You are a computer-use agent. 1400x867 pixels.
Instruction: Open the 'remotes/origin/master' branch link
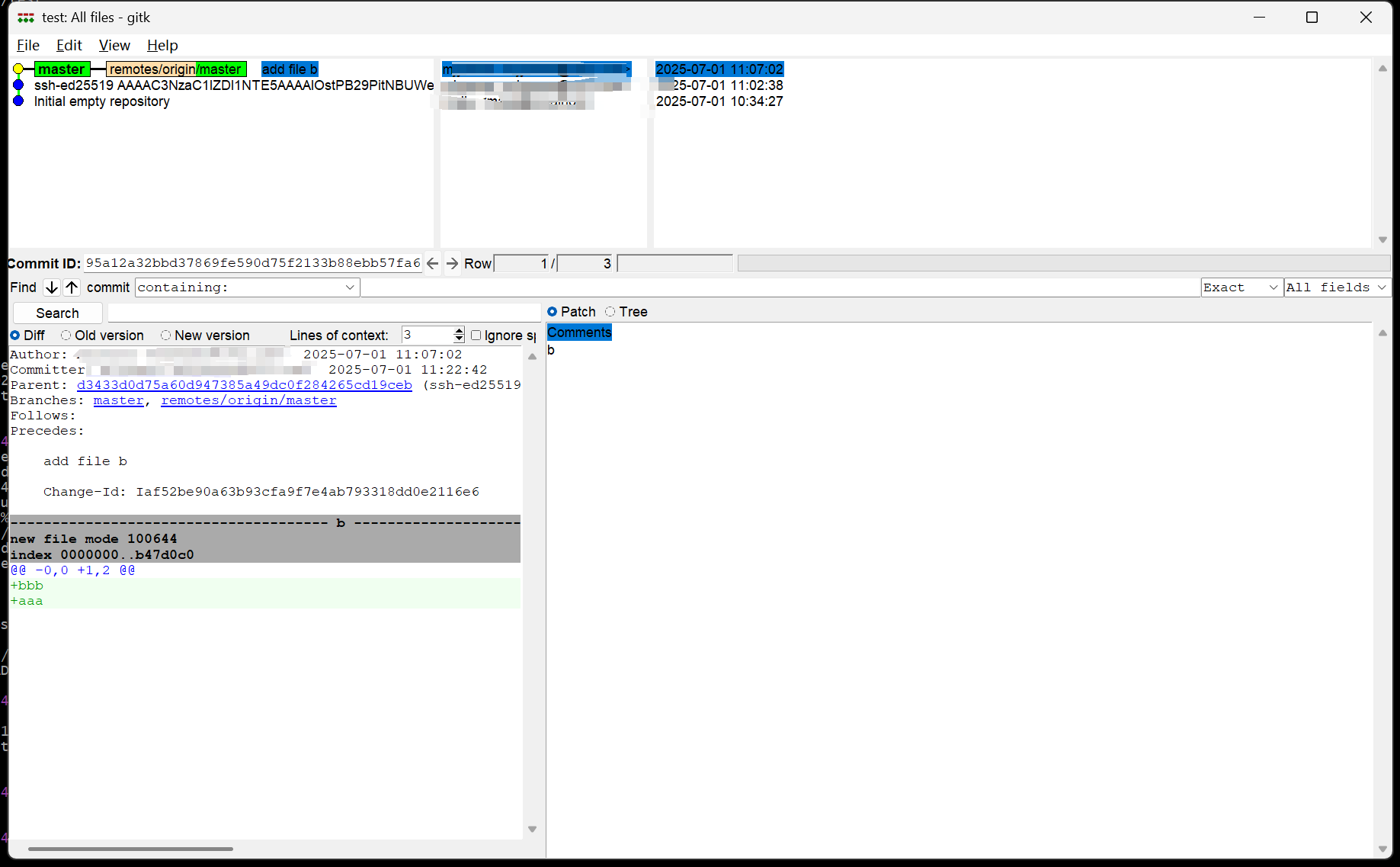point(248,400)
